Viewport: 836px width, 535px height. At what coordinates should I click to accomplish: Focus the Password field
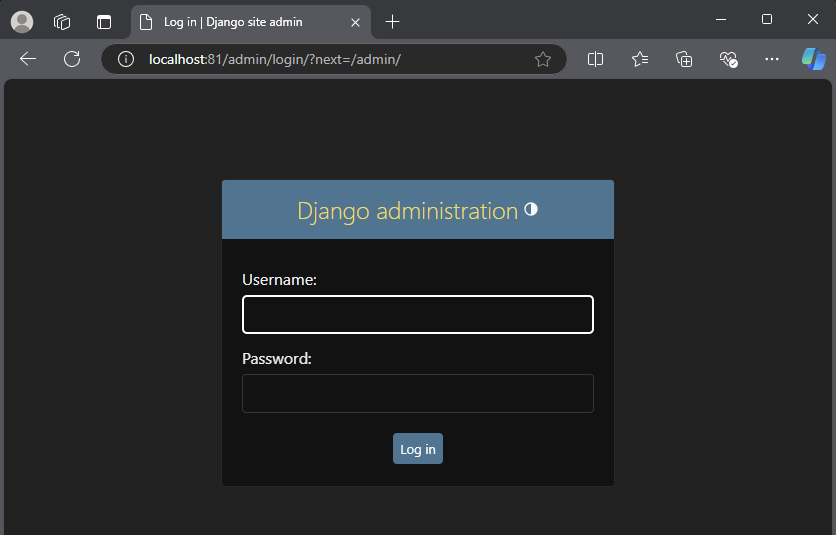417,394
